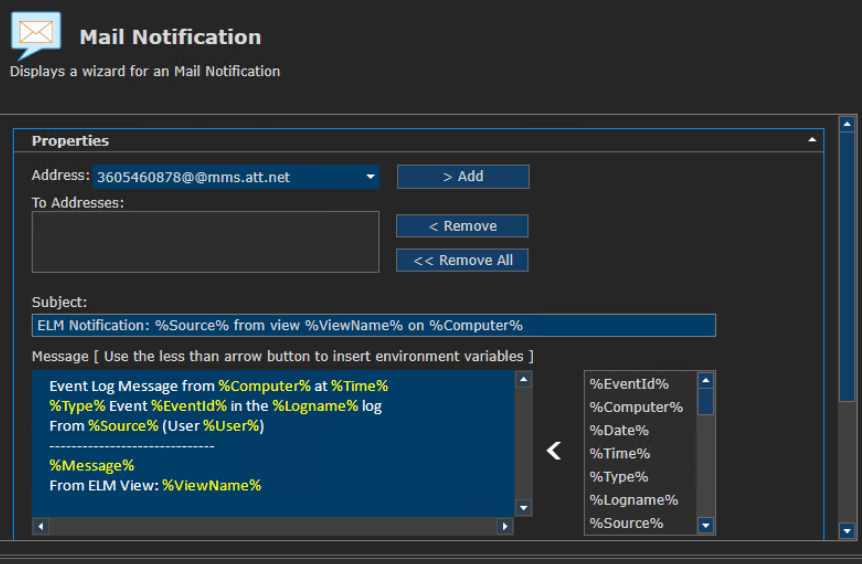Select %EventId% in the variable list
This screenshot has height=564, width=862.
629,384
